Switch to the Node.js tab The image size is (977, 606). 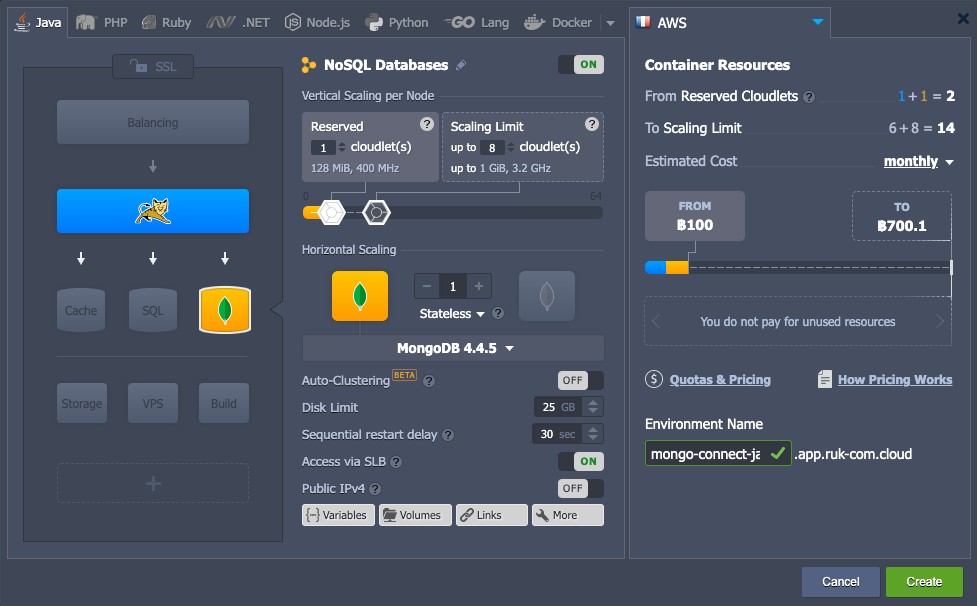(x=317, y=22)
